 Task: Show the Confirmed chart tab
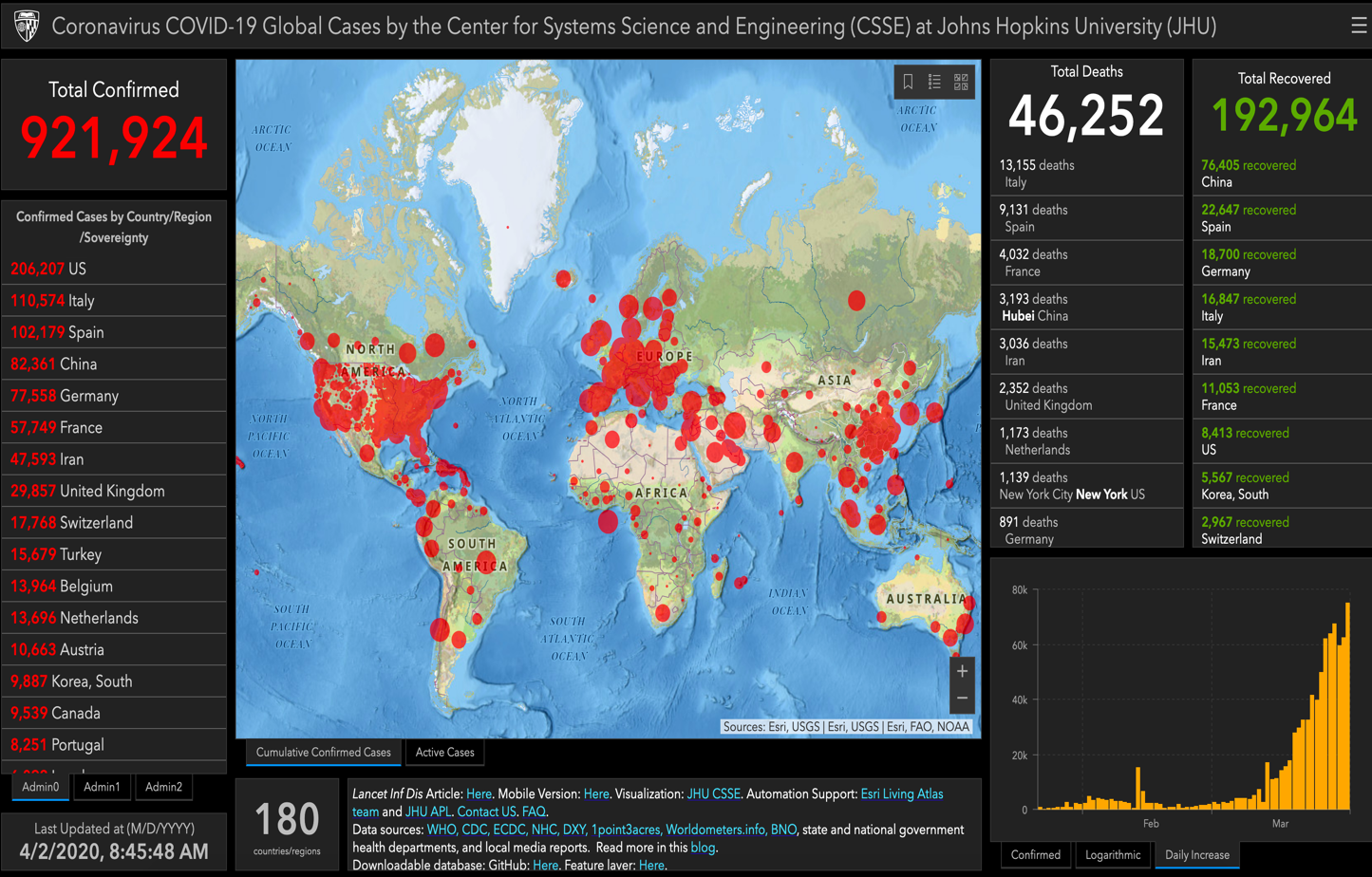coord(1036,855)
